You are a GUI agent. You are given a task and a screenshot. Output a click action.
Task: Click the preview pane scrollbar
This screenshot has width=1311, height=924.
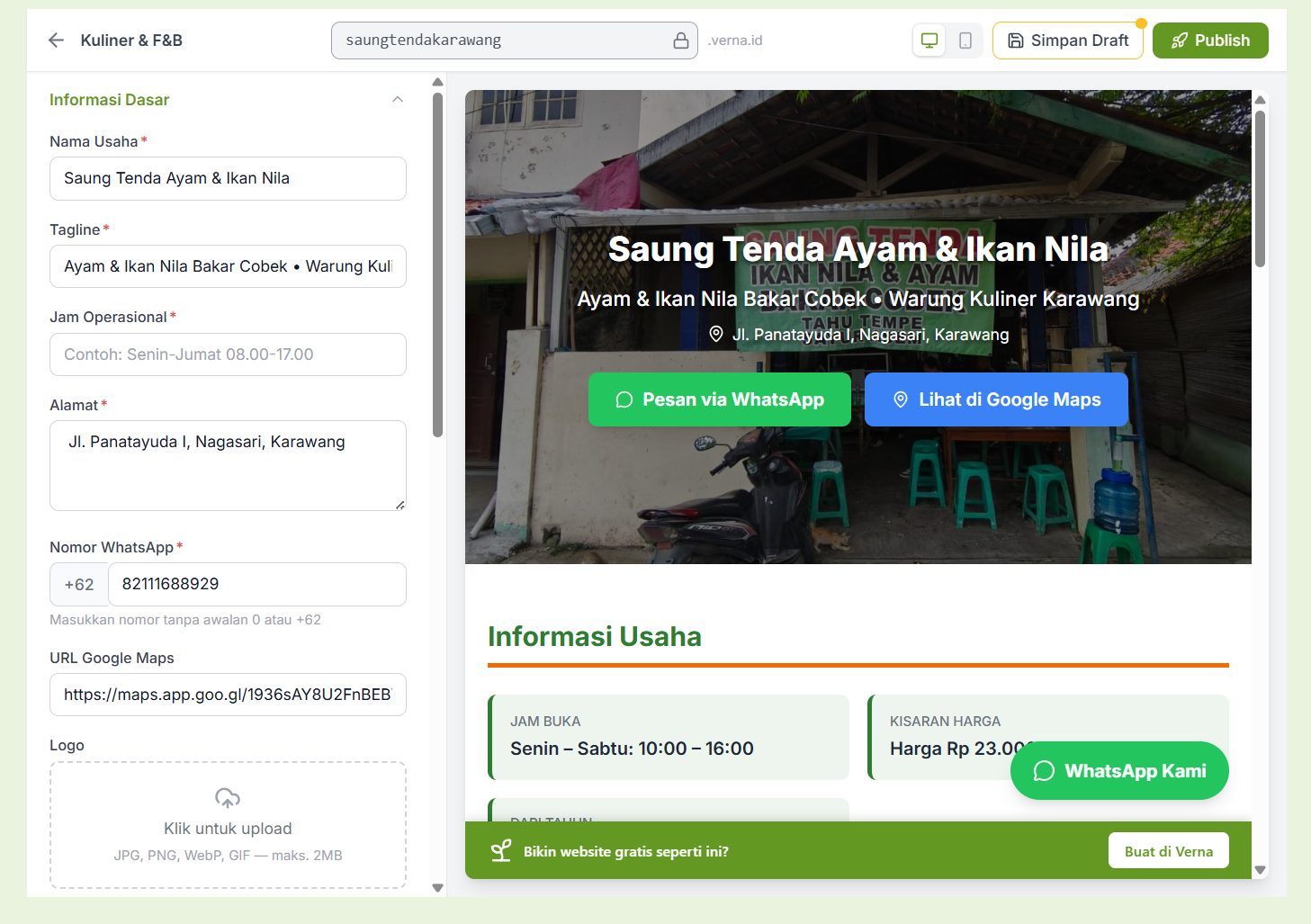1261,189
